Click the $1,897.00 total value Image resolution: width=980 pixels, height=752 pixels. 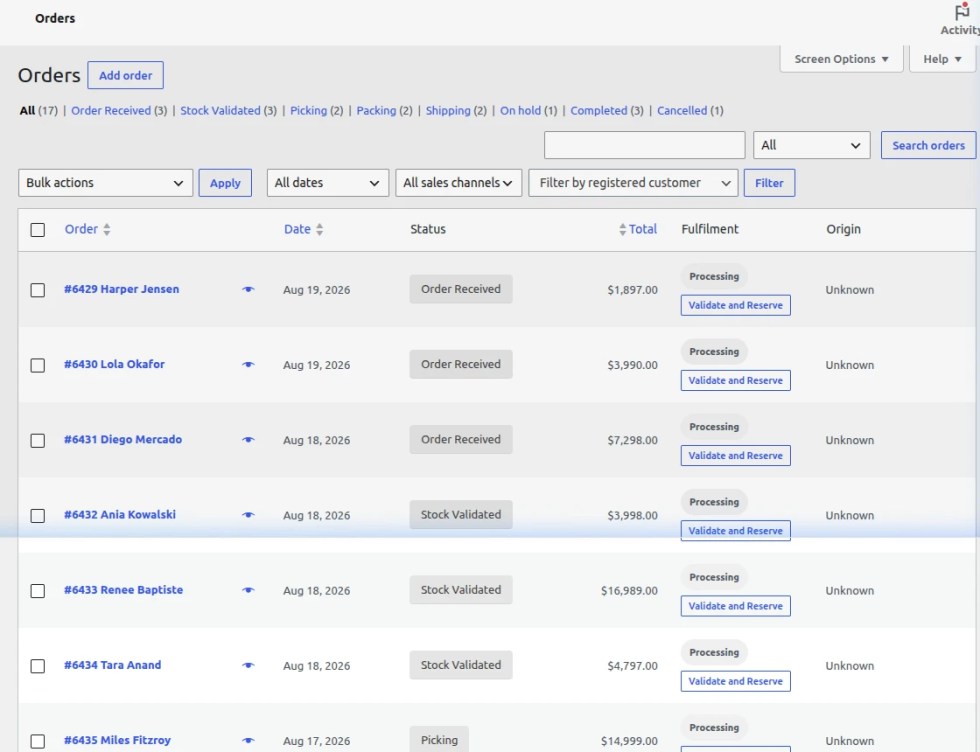tap(632, 290)
